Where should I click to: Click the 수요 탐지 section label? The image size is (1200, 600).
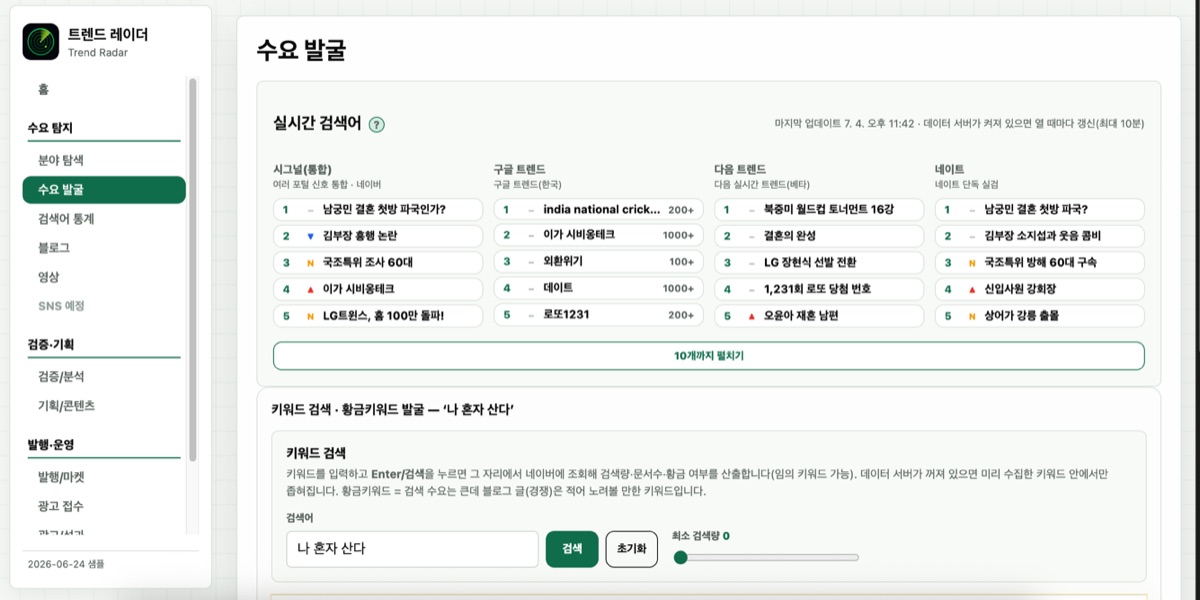coord(50,128)
